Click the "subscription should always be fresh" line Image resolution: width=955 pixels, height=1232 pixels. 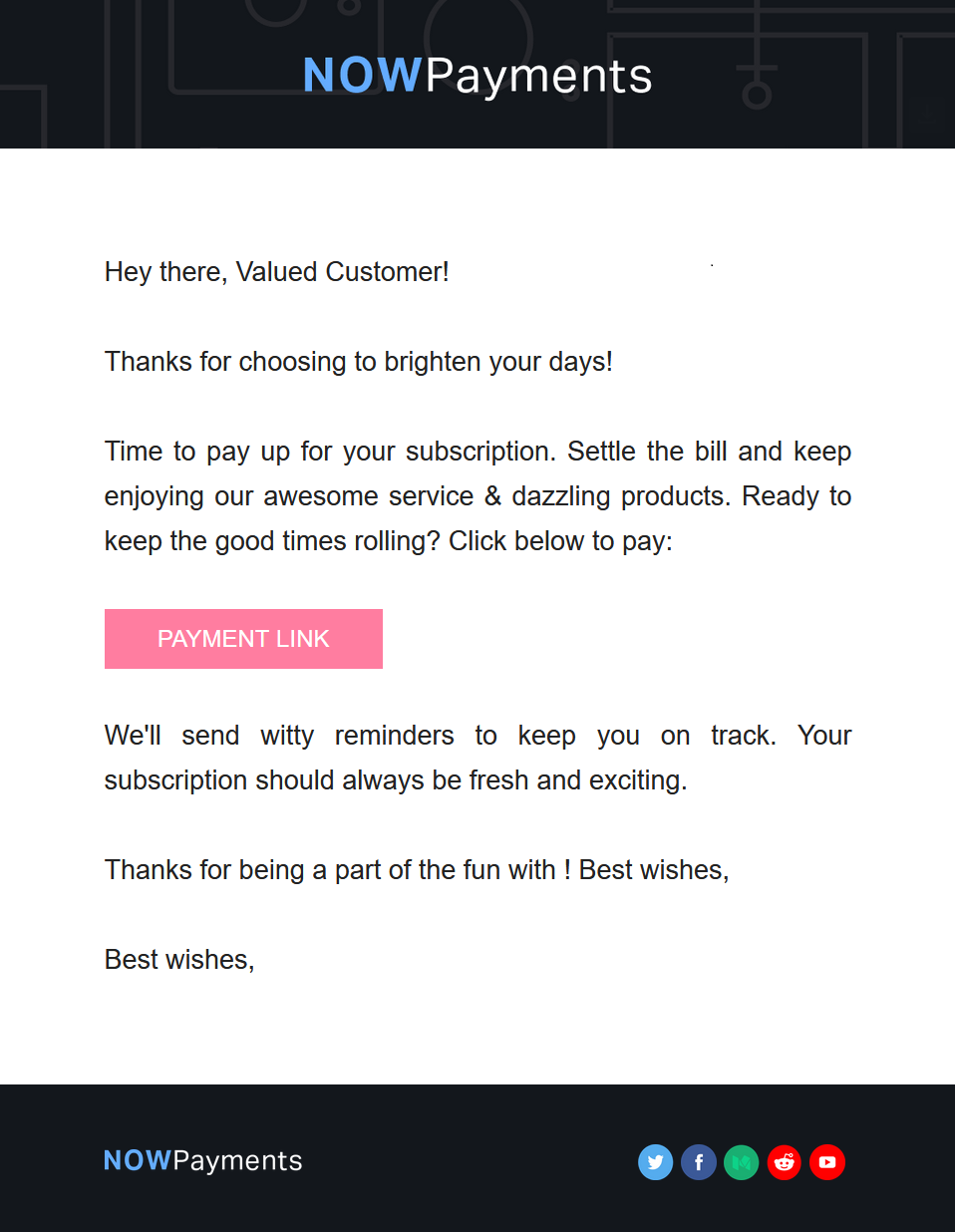(x=396, y=780)
